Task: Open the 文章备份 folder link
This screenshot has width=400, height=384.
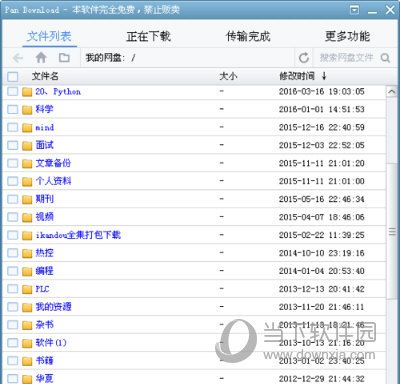Action: (x=53, y=163)
